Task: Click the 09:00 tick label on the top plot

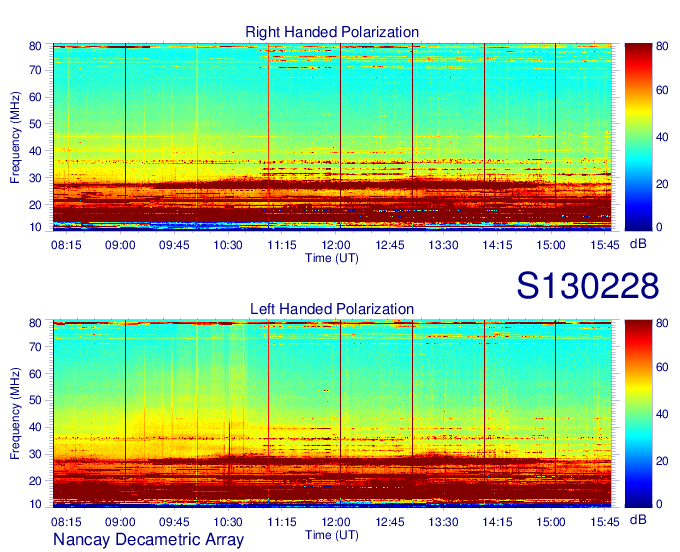Action: pyautogui.click(x=120, y=245)
